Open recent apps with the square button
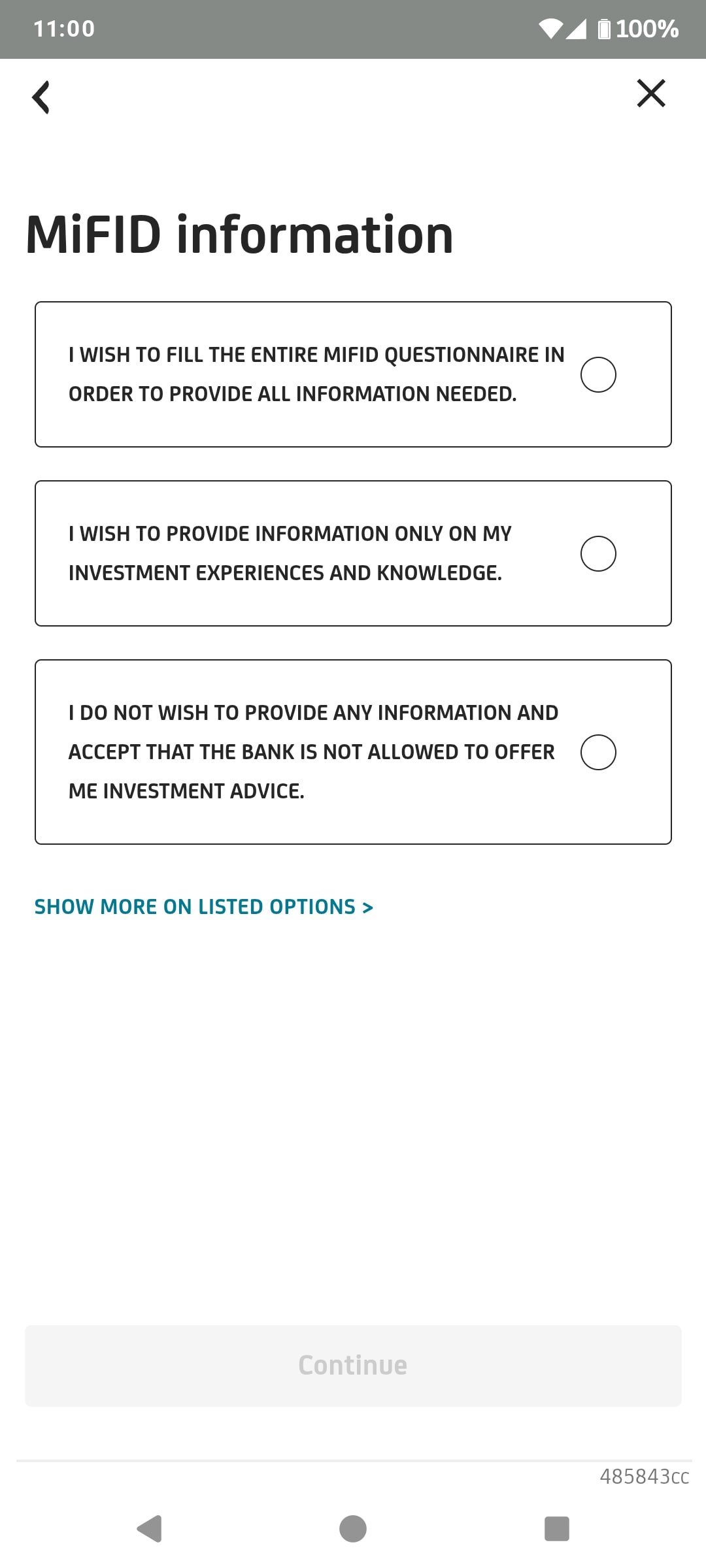This screenshot has height=1568, width=706. [557, 1529]
